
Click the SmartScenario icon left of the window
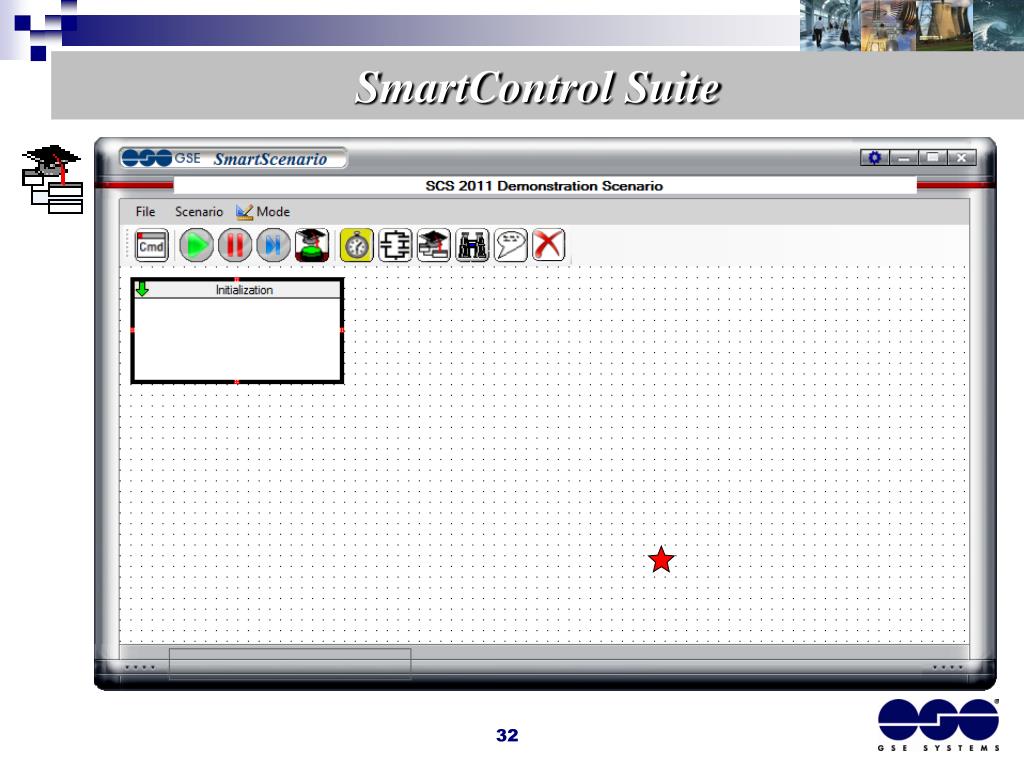[53, 179]
